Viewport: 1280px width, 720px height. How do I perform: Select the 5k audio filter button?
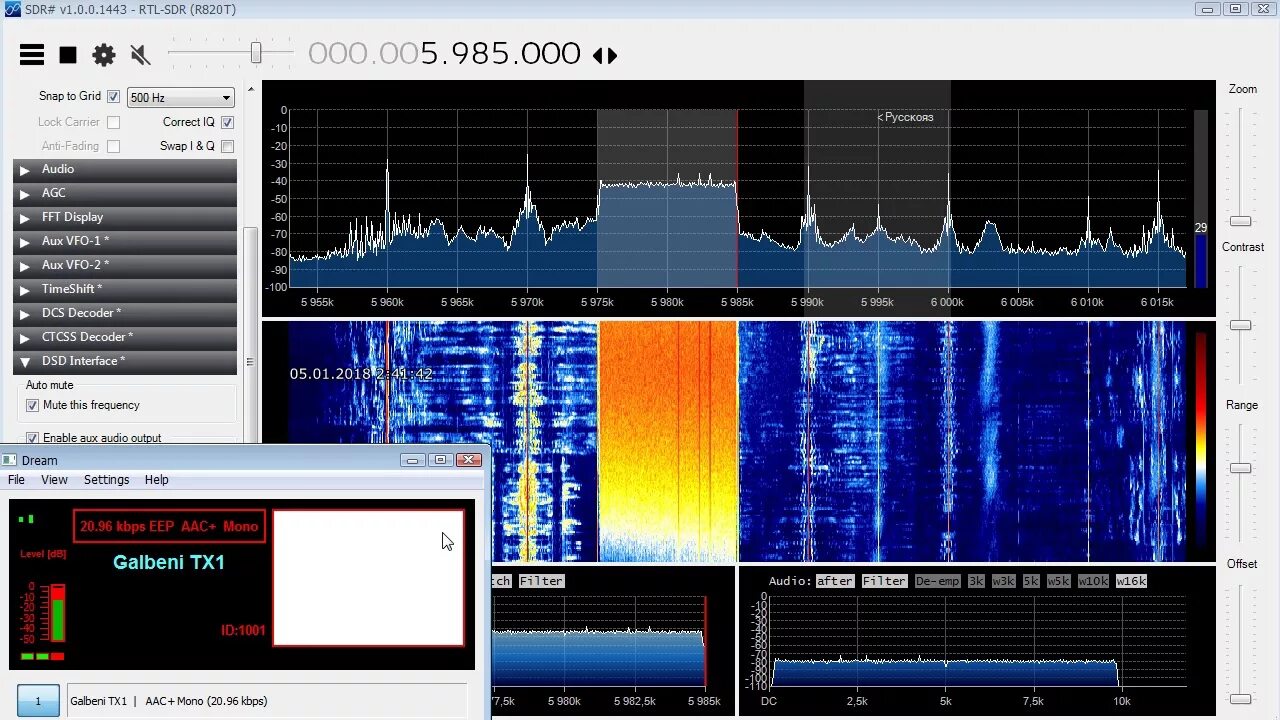click(x=1031, y=581)
